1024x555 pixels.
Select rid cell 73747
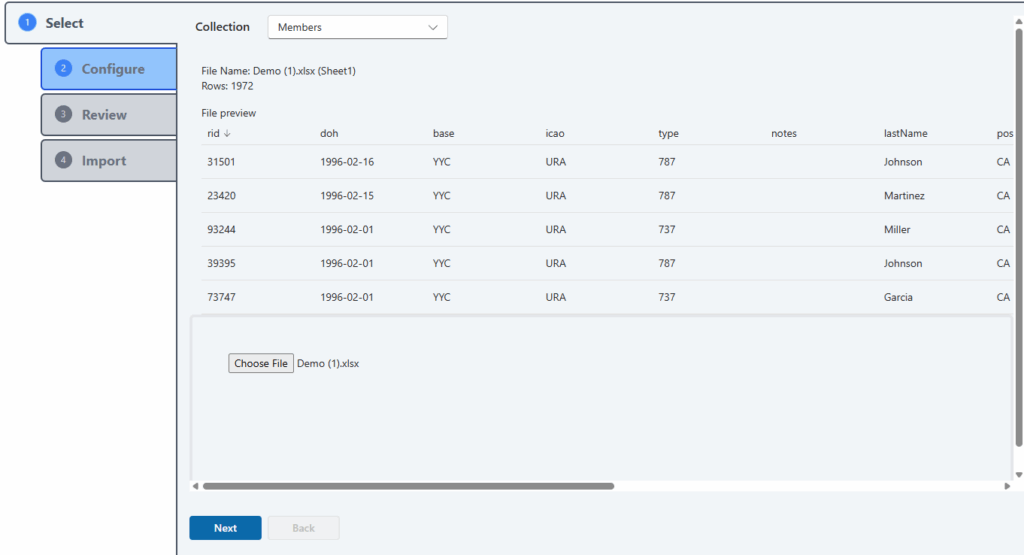tap(221, 297)
